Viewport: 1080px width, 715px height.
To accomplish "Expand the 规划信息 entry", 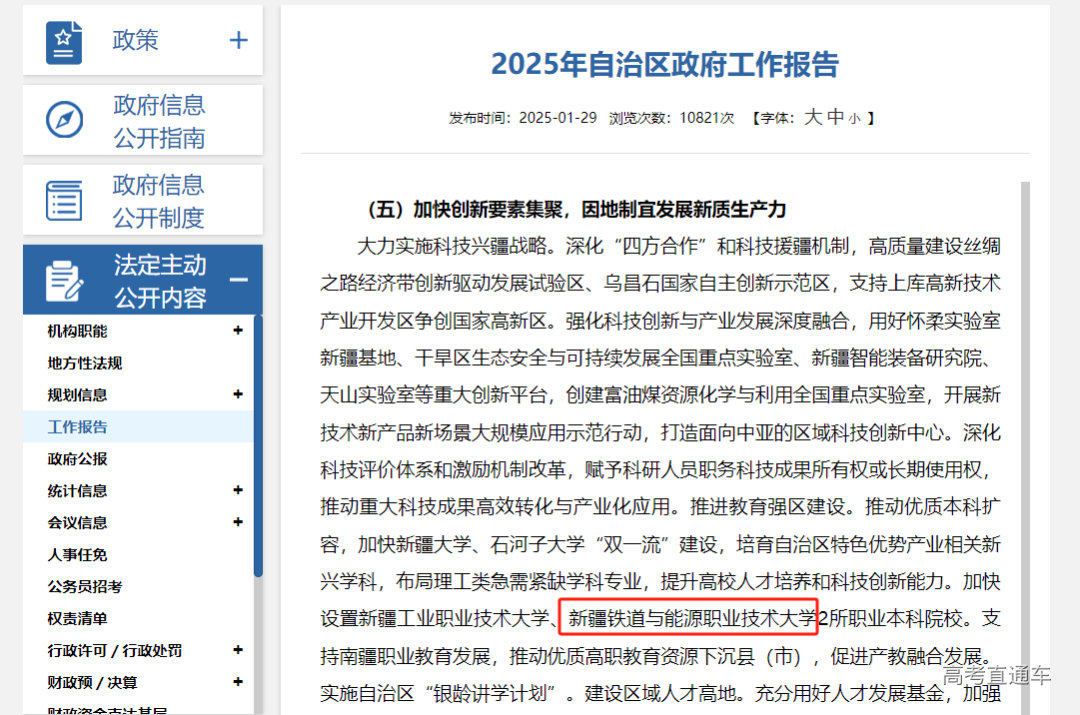I will click(239, 395).
